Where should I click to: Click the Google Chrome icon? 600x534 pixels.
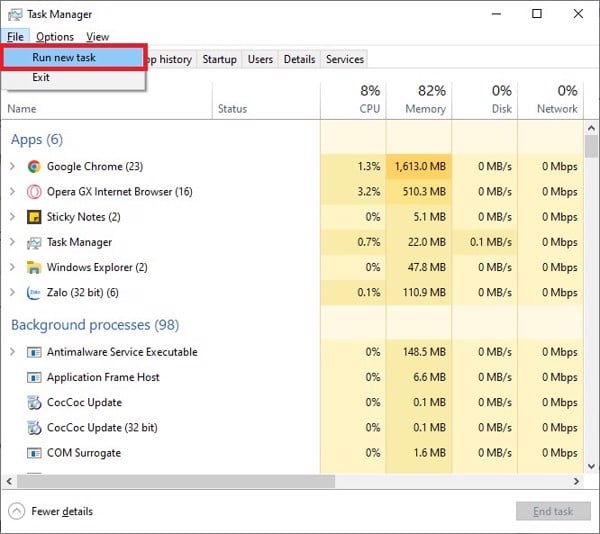coord(34,166)
